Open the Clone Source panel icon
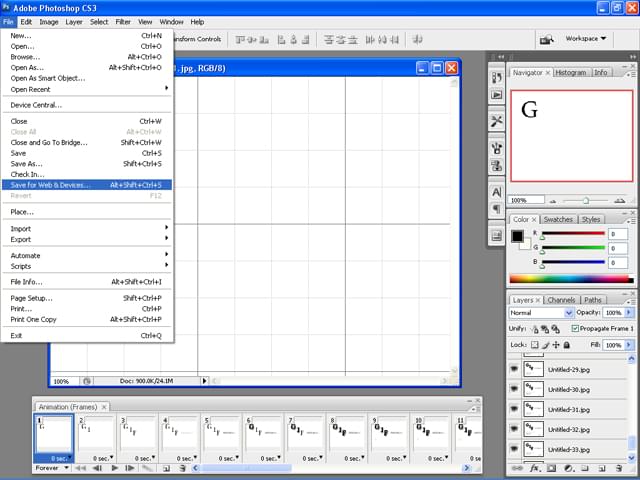Screen dimensions: 640x480 tap(496, 166)
